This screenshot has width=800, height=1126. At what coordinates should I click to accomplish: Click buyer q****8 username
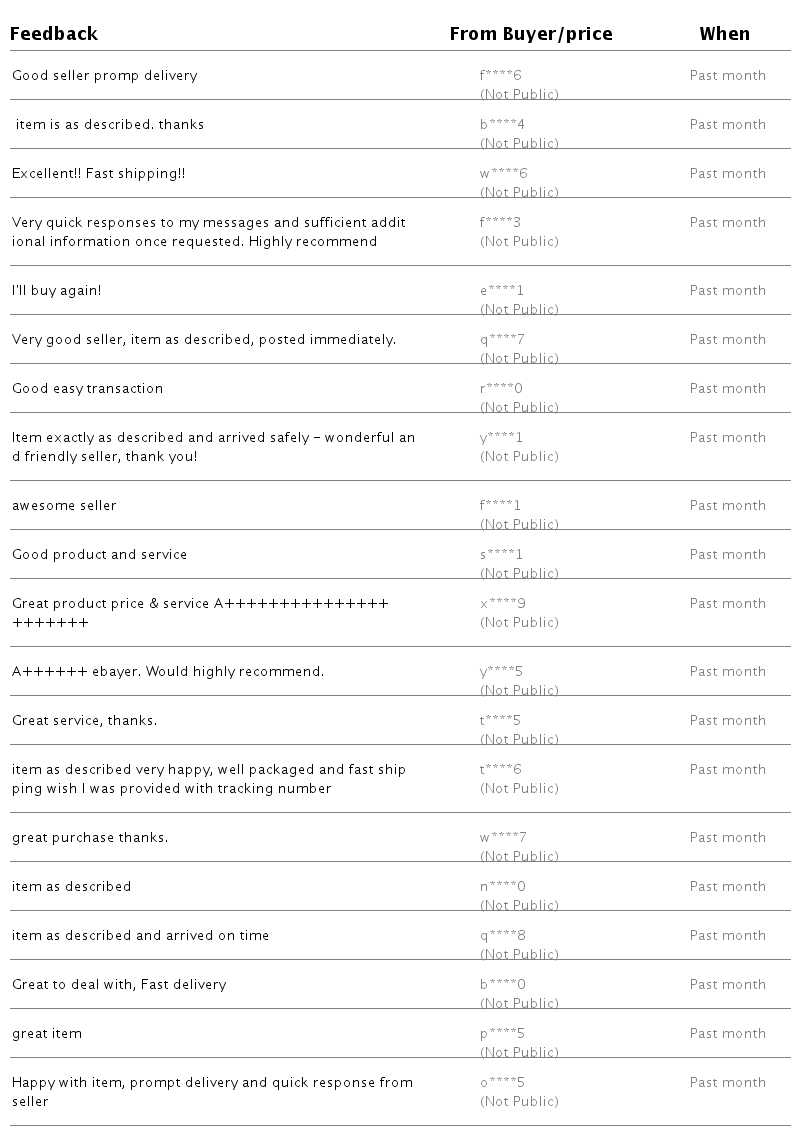[x=503, y=936]
